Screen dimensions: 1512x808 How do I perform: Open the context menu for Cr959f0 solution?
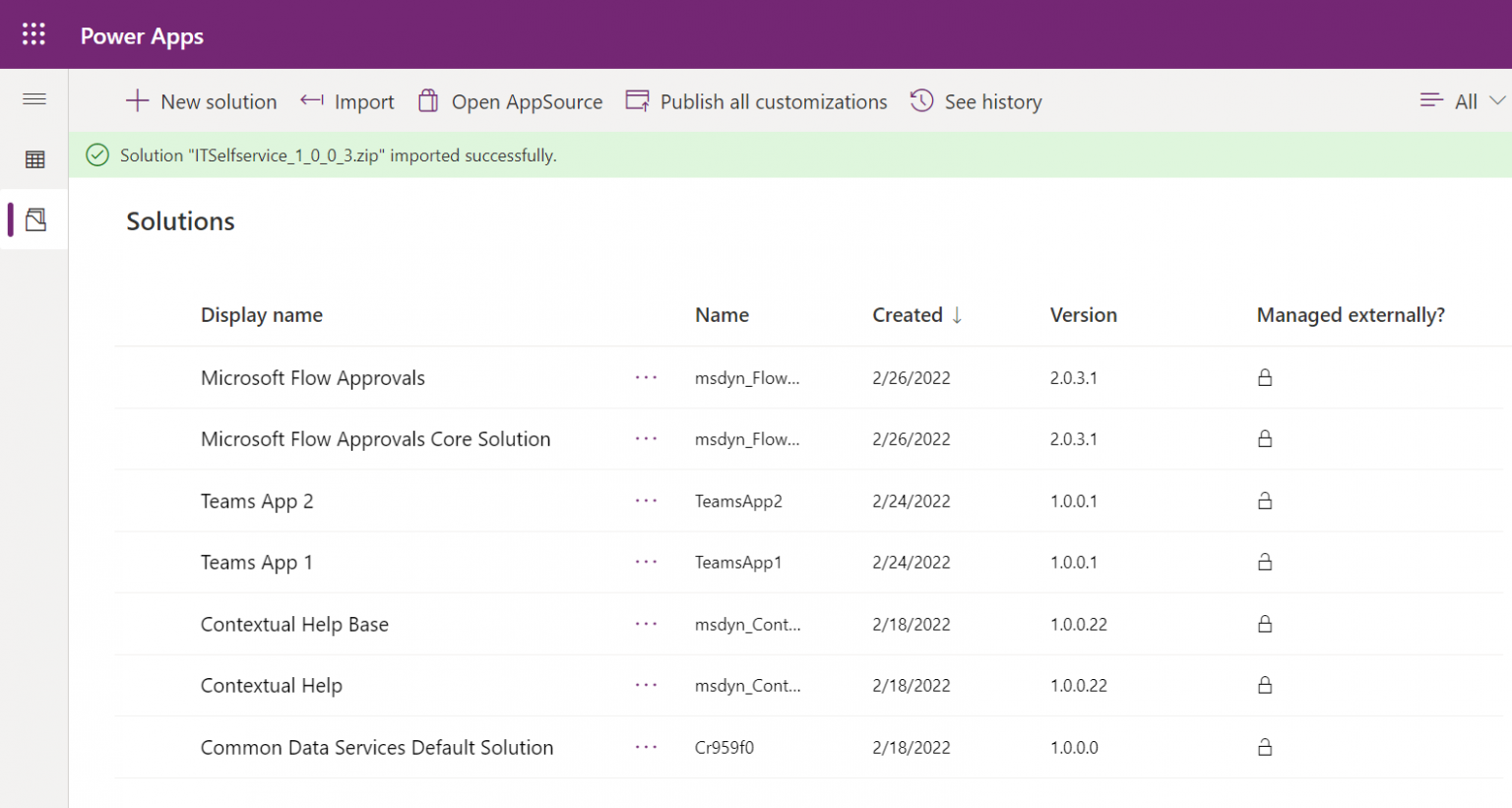pos(646,747)
